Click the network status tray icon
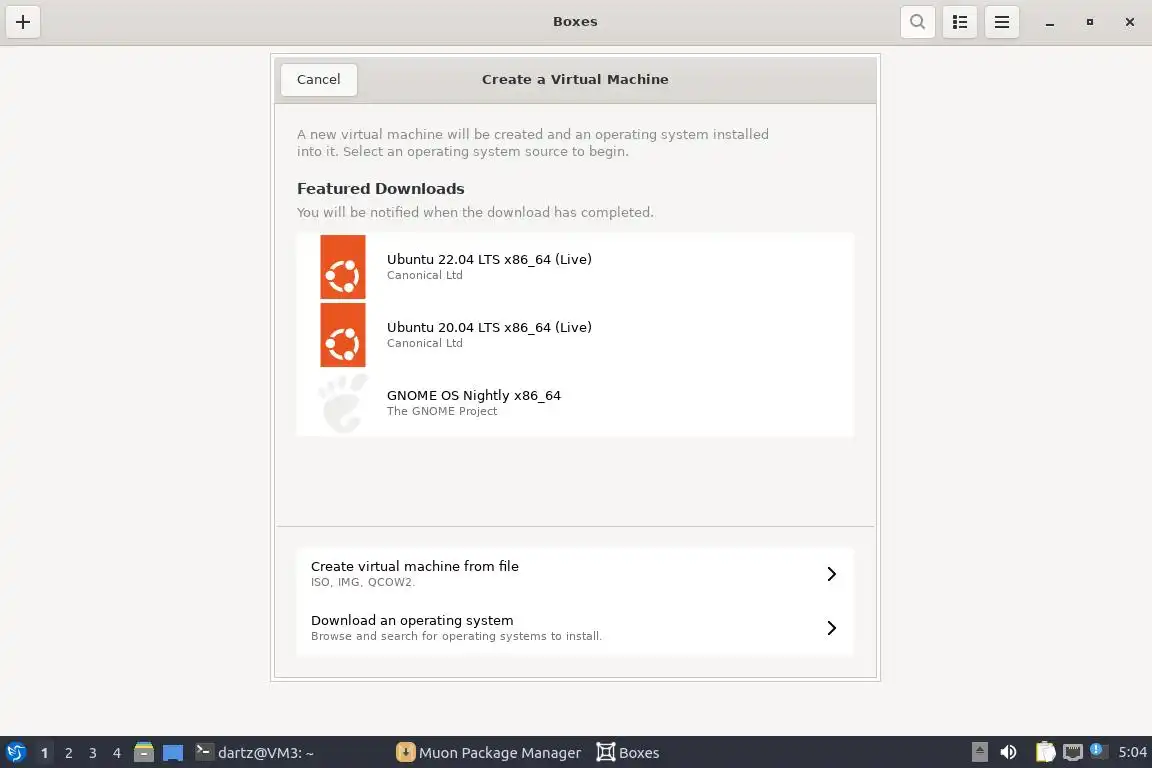The width and height of the screenshot is (1152, 768). 1073,752
